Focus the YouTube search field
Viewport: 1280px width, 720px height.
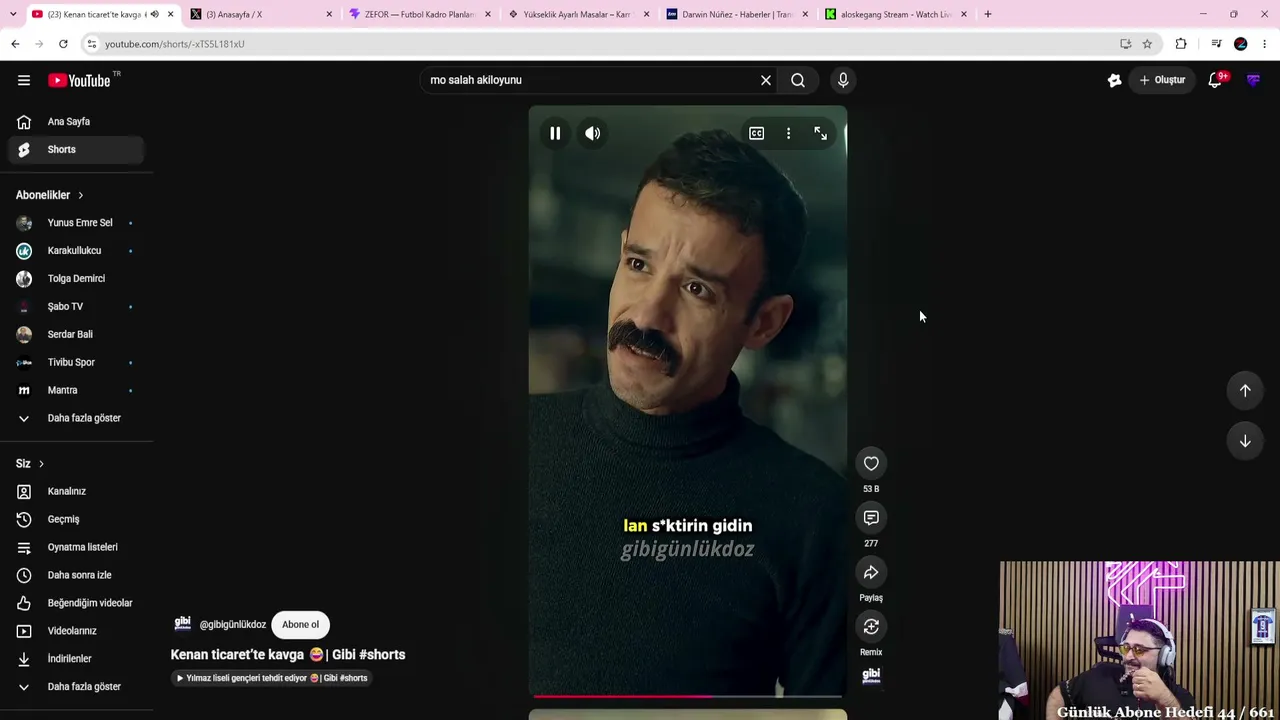[590, 80]
